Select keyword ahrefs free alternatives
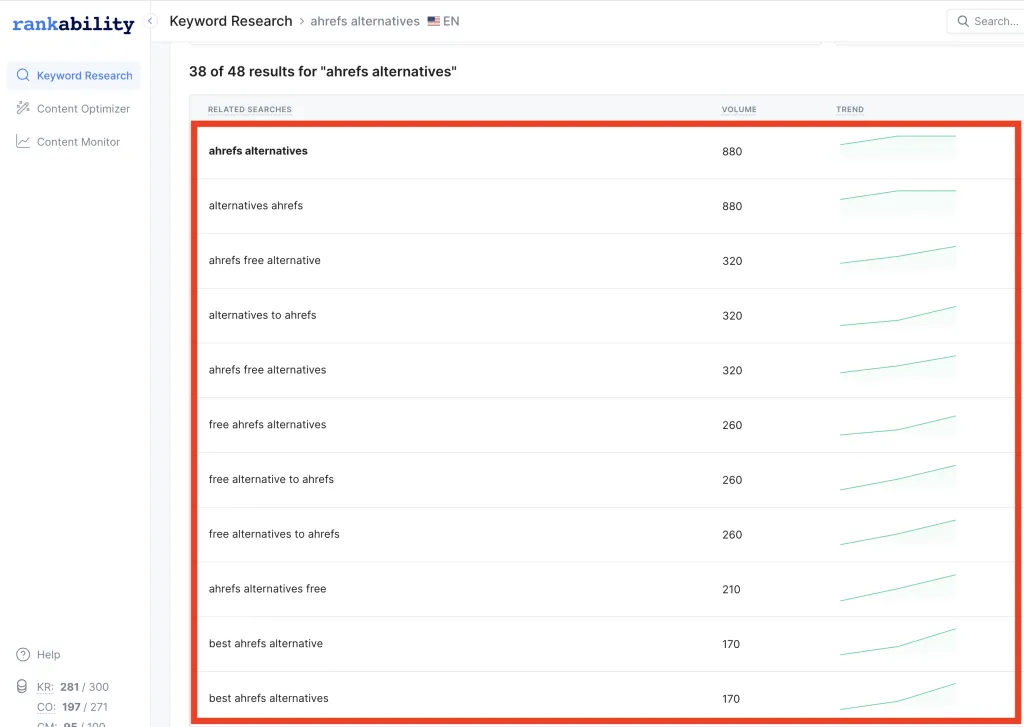 (267, 370)
